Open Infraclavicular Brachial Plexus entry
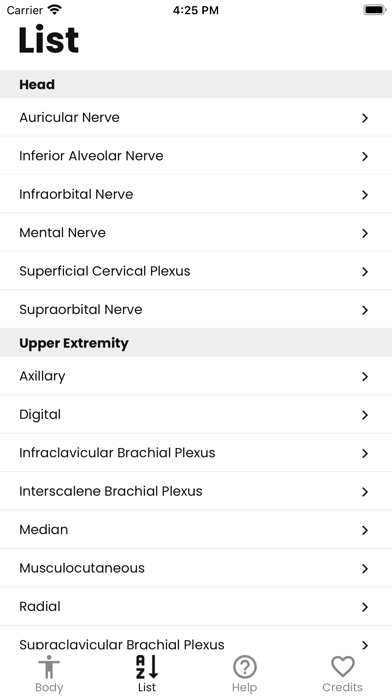 pos(196,453)
